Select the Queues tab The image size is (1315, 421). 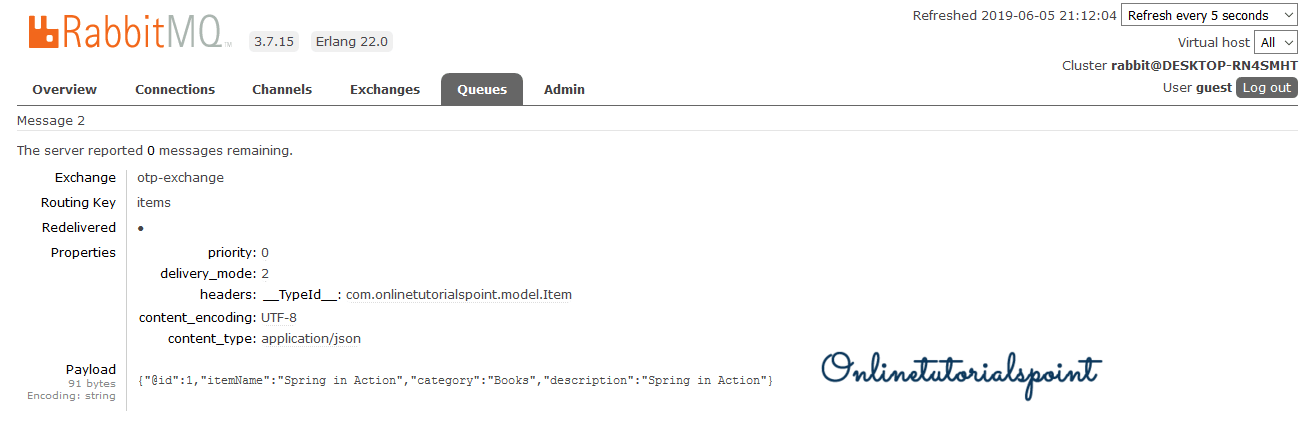[482, 89]
